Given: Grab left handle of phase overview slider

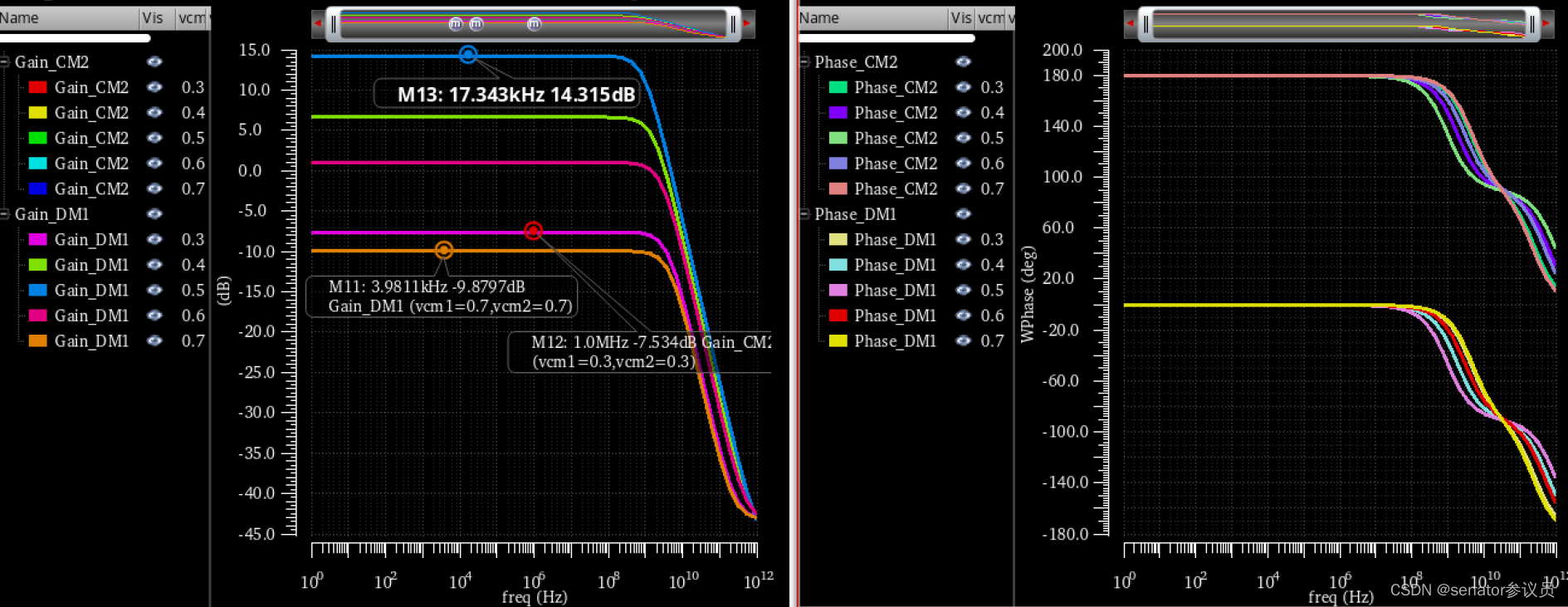Looking at the screenshot, I should click(x=1145, y=24).
